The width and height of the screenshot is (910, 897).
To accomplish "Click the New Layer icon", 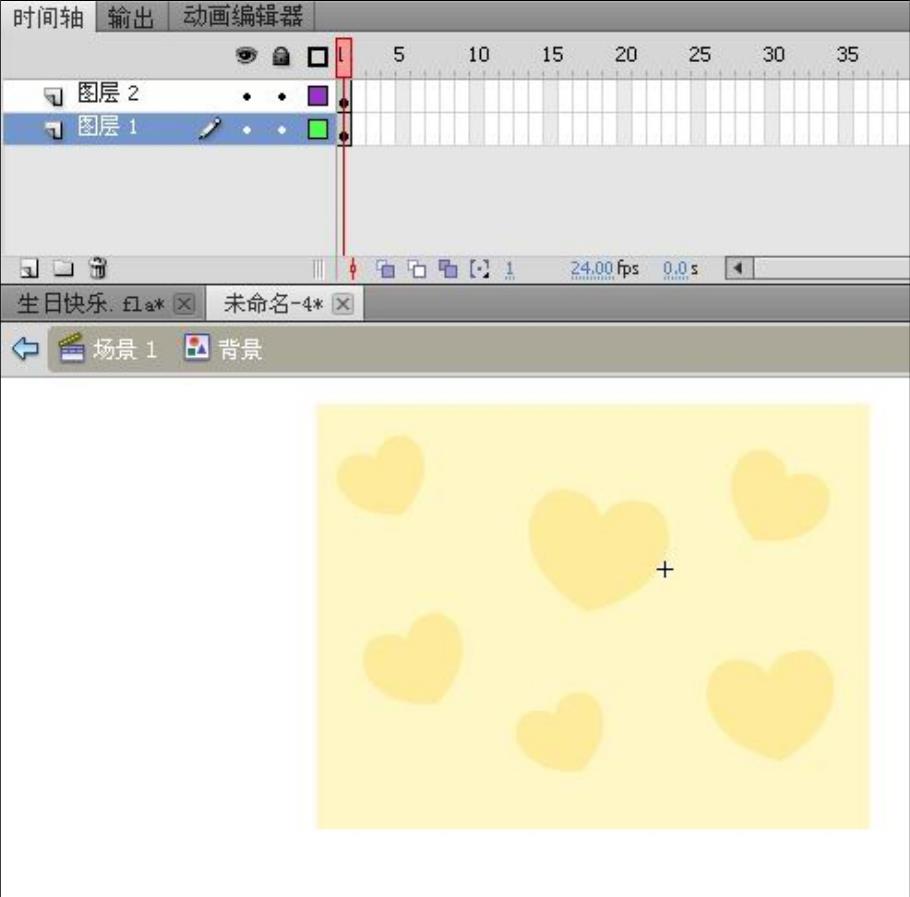I will point(29,268).
